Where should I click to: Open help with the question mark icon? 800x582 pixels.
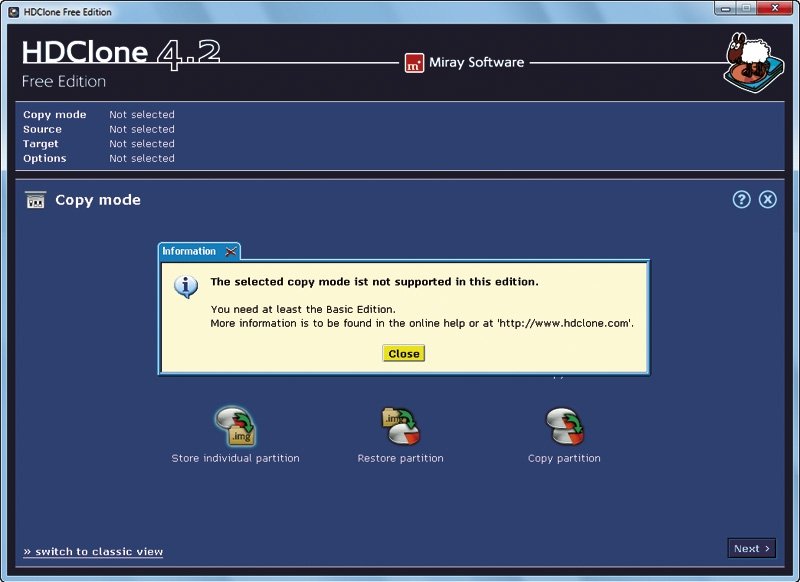pyautogui.click(x=741, y=199)
